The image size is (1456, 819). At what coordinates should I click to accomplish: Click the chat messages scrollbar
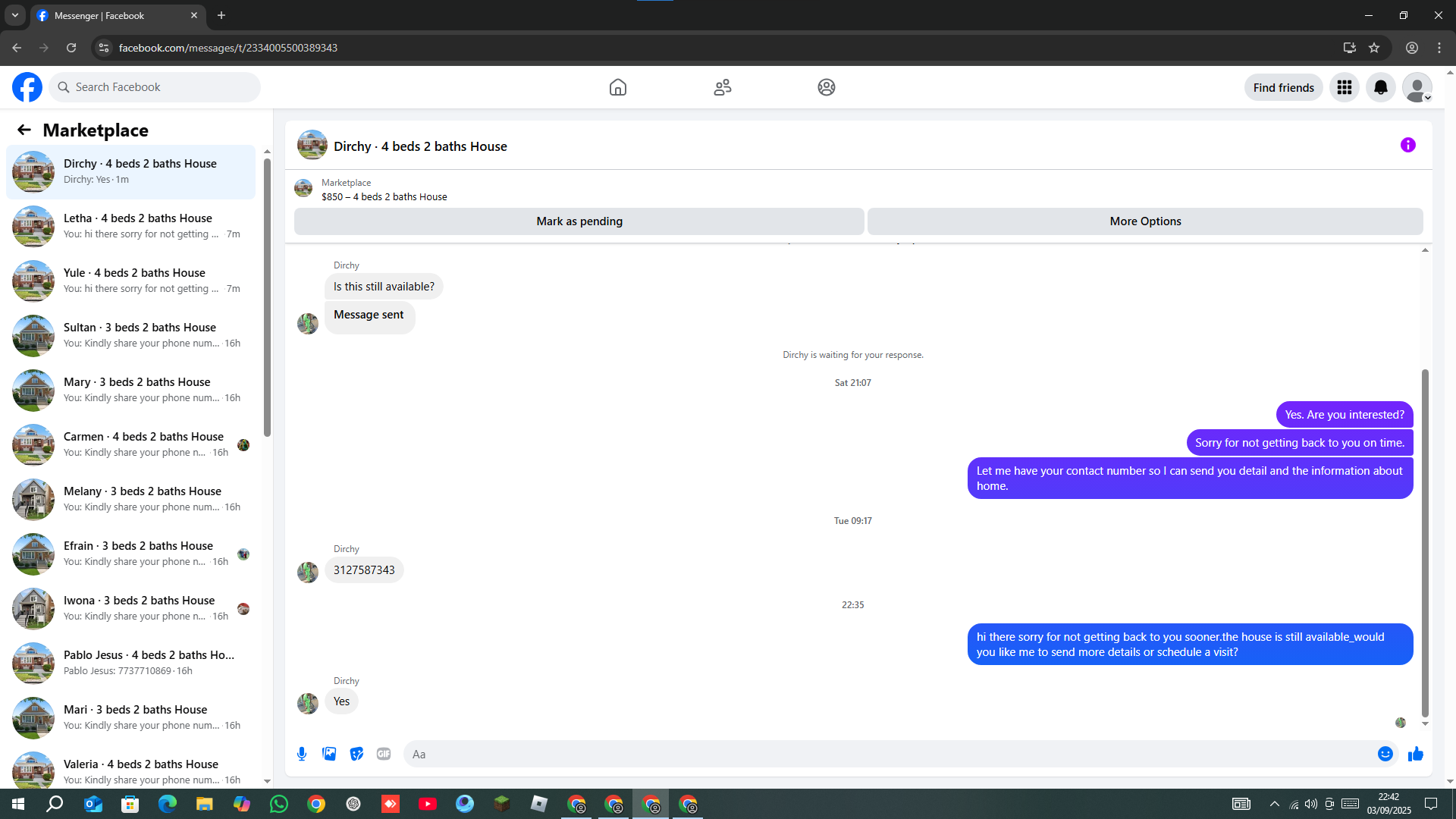1425,543
